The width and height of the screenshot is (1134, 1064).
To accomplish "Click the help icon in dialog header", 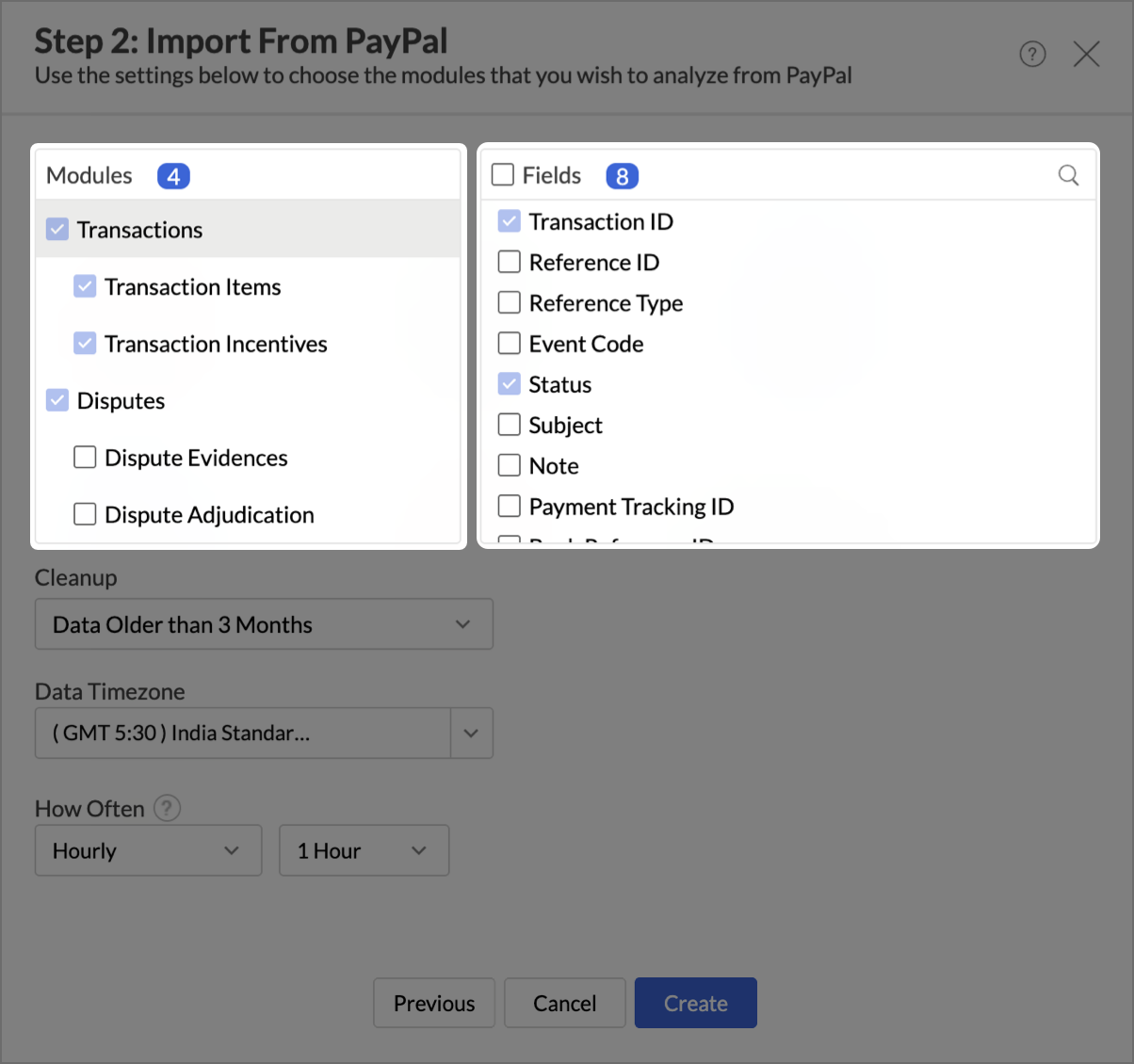I will (1032, 55).
